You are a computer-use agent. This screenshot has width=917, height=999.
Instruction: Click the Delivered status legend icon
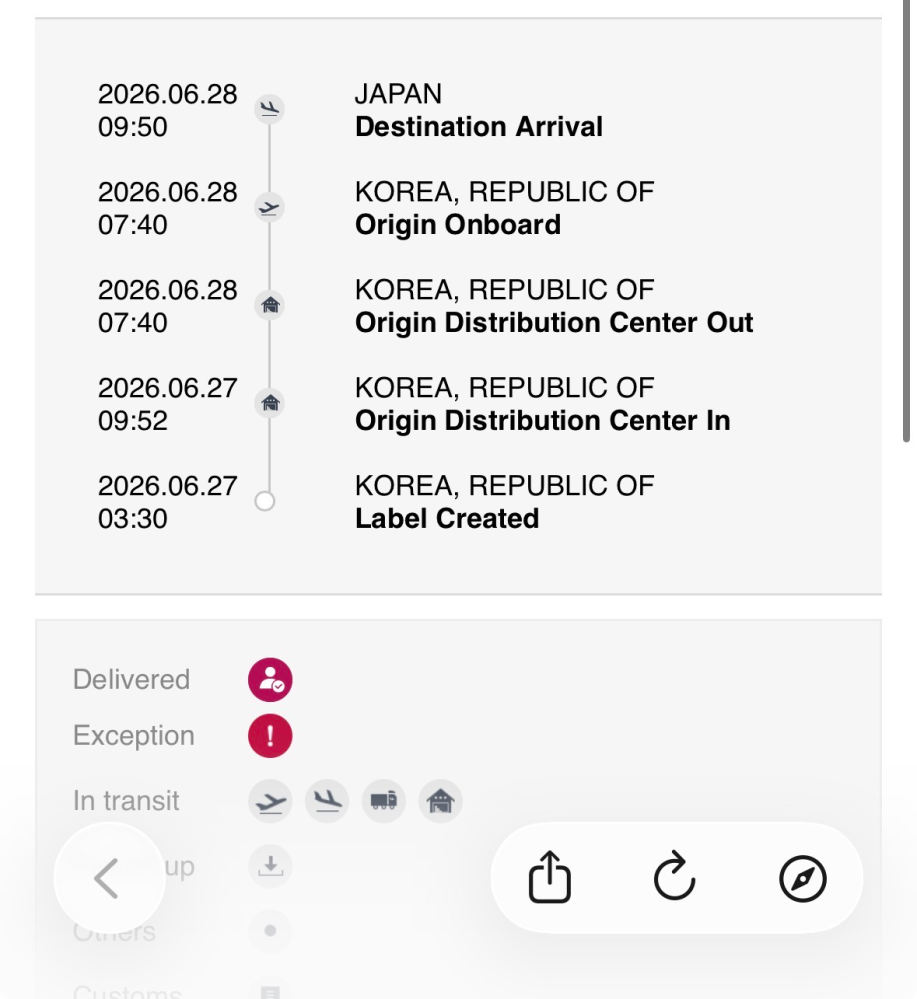tap(270, 680)
